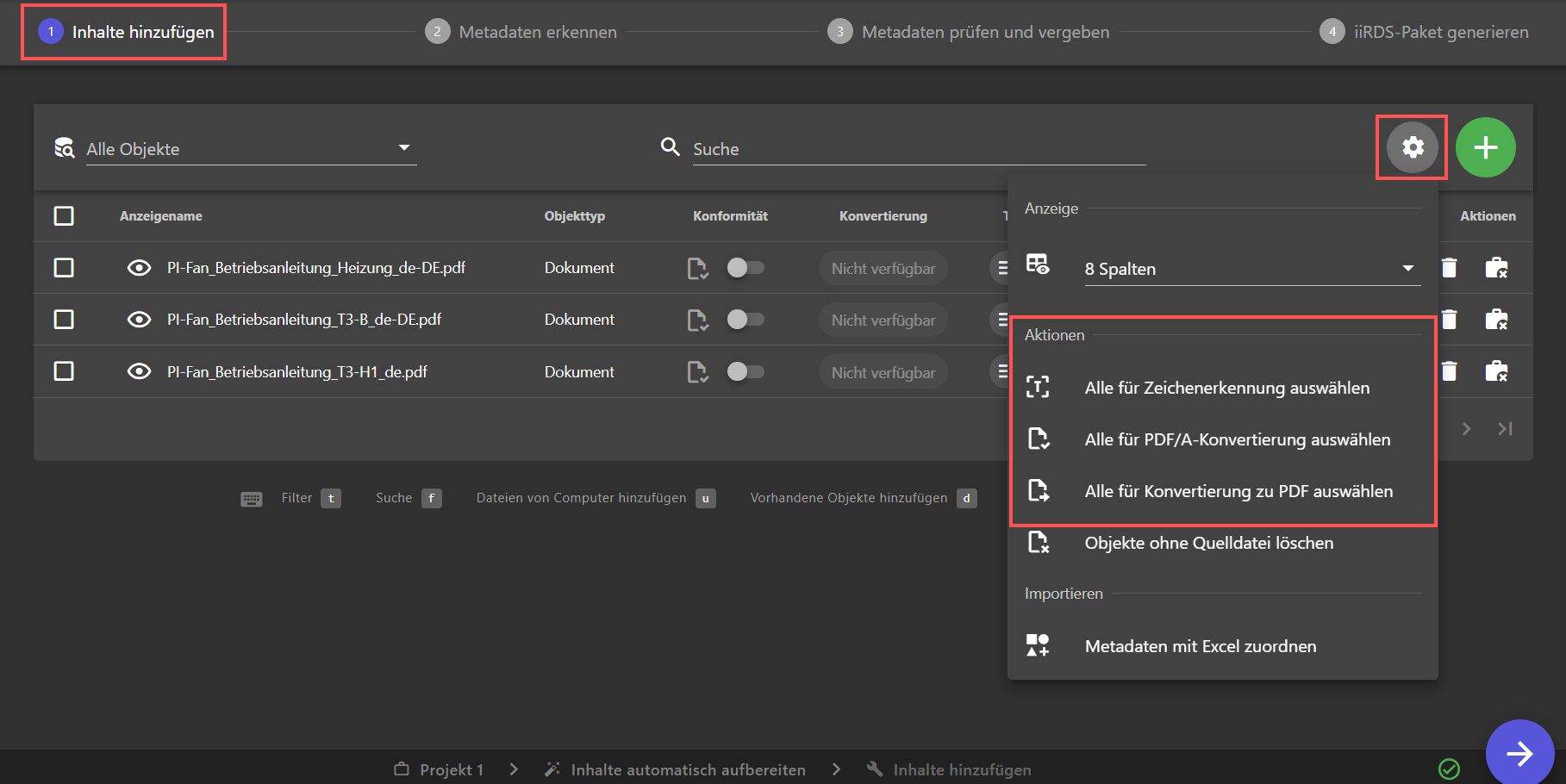This screenshot has width=1566, height=784.
Task: Select Alle für Konvertierung zu PDF auswählen
Action: coord(1222,491)
